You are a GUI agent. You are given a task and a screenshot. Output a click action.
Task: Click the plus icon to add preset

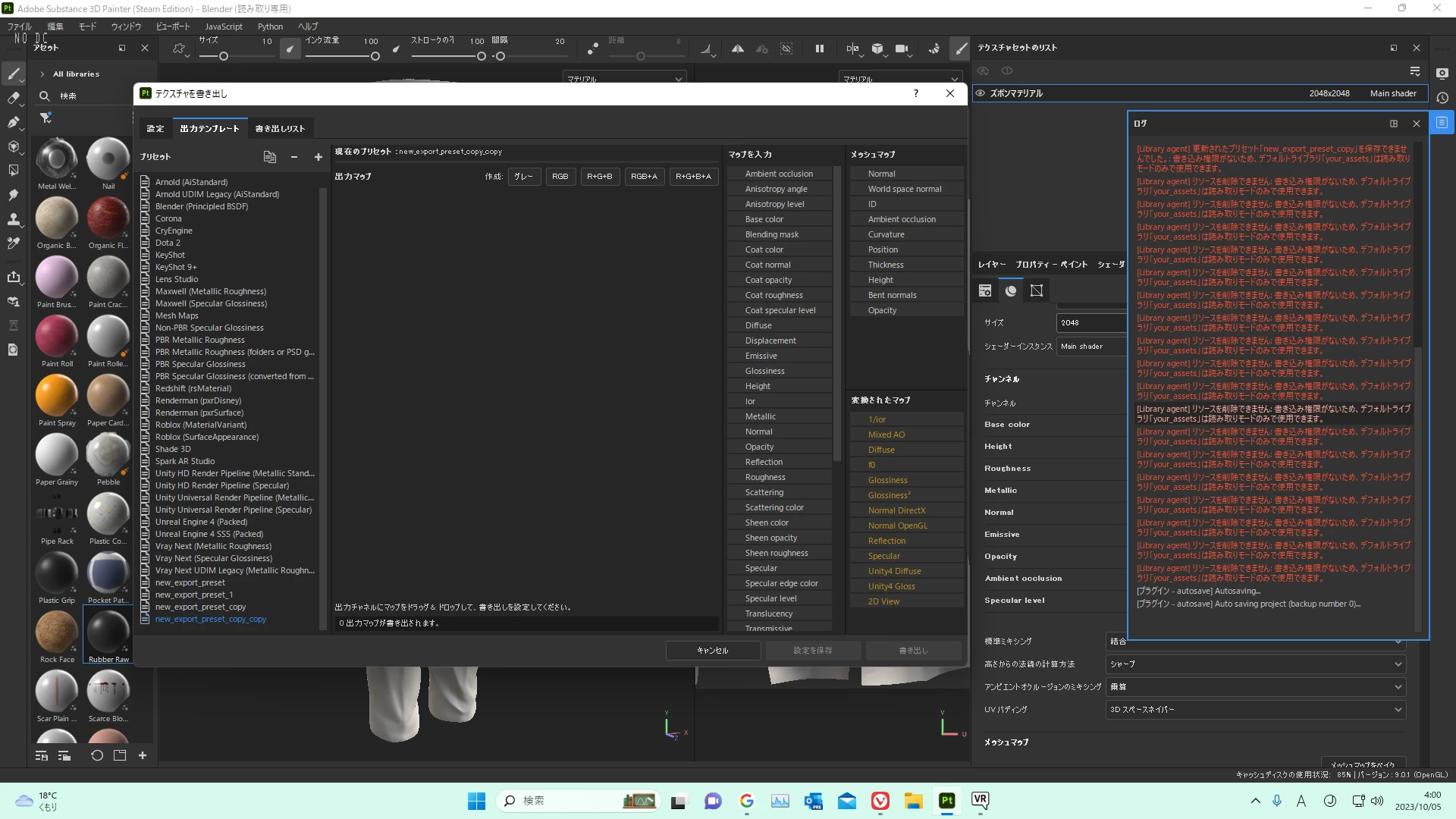[318, 157]
